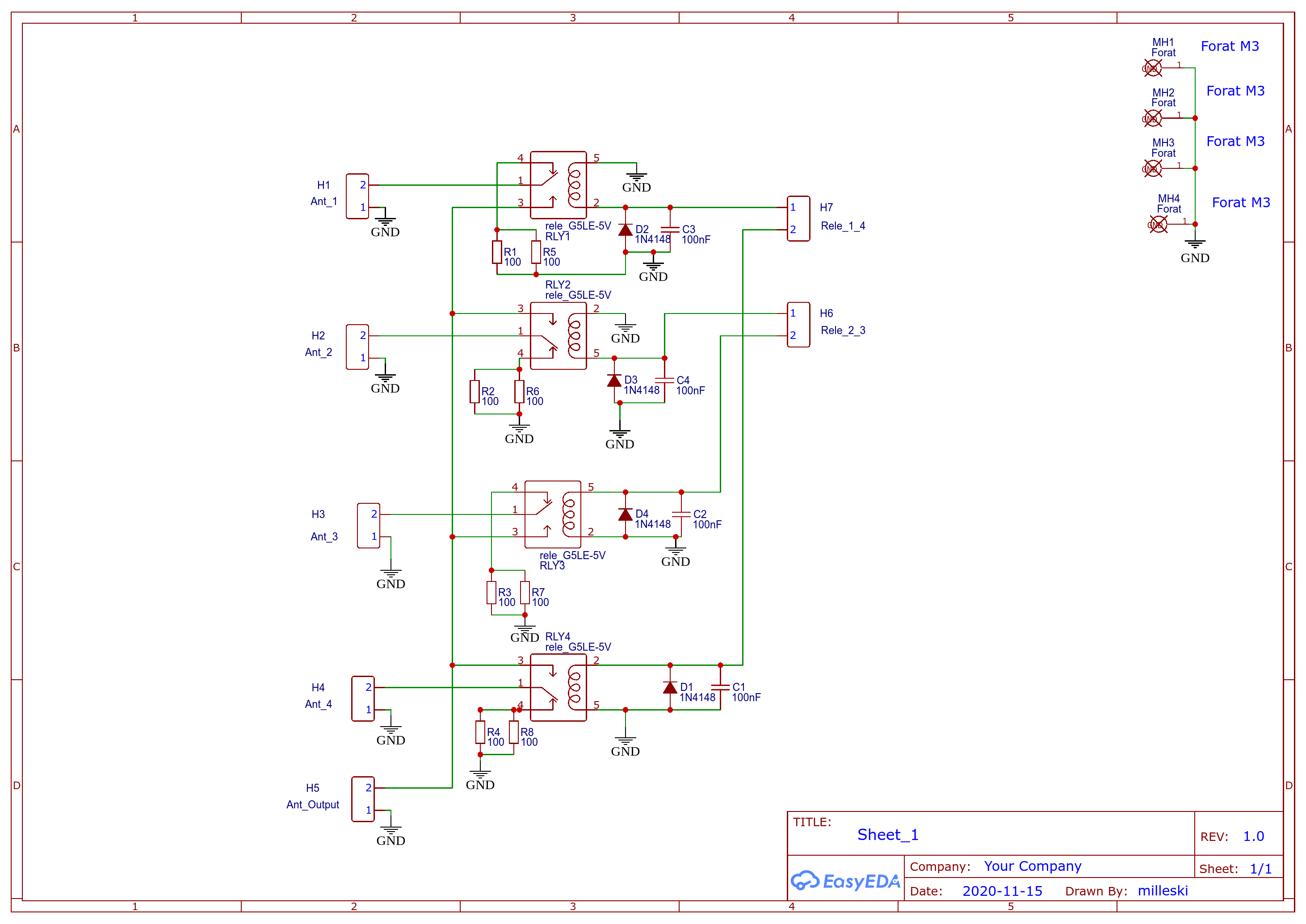
Task: Select the D2 1N4148 diode symbol
Action: (x=626, y=230)
